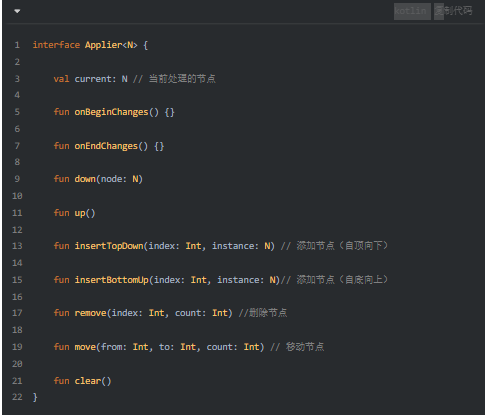The width and height of the screenshot is (485, 415).
Task: Click the comment '删除节点'
Action: (268, 313)
